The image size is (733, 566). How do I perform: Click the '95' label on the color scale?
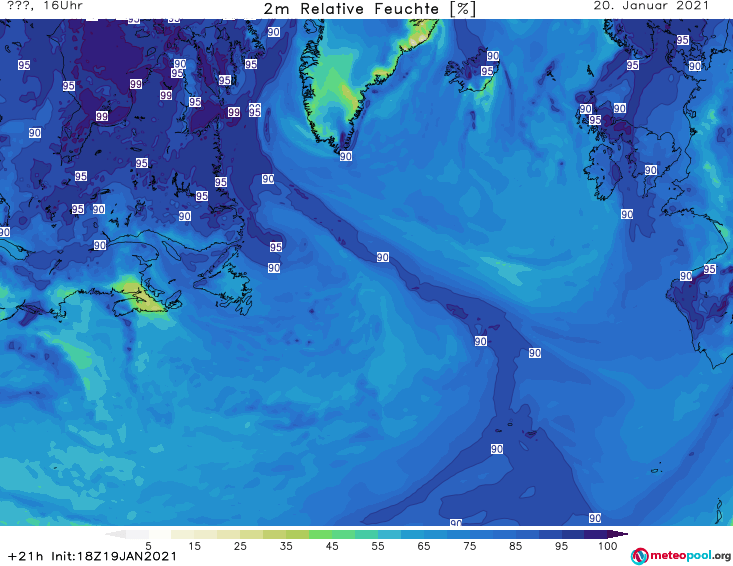pyautogui.click(x=561, y=546)
